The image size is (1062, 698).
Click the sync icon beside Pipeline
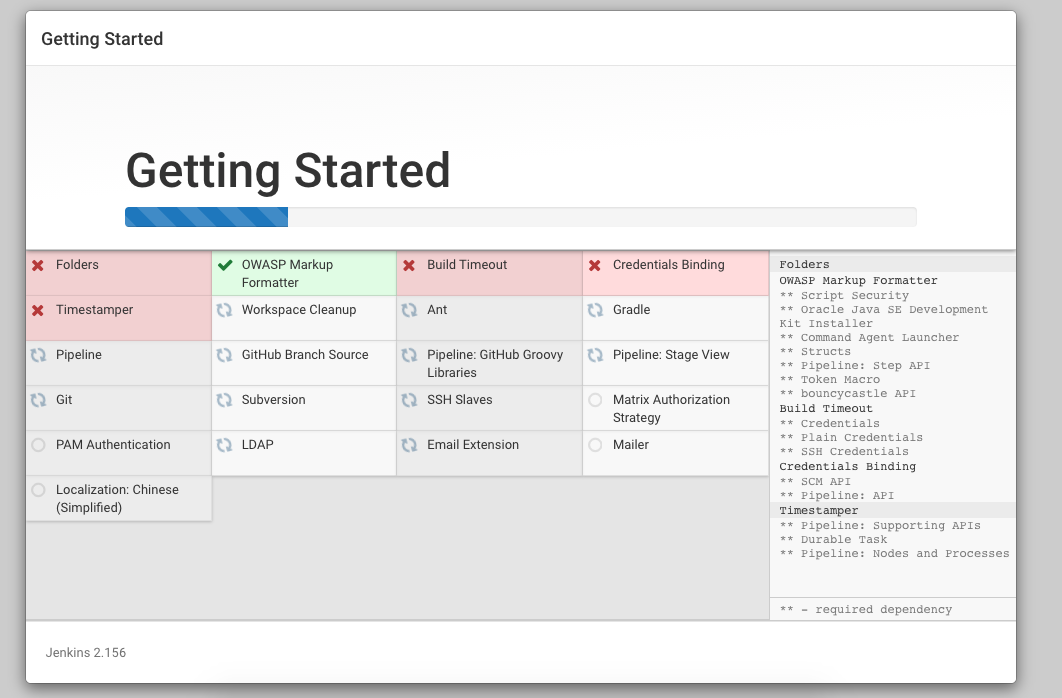point(38,355)
